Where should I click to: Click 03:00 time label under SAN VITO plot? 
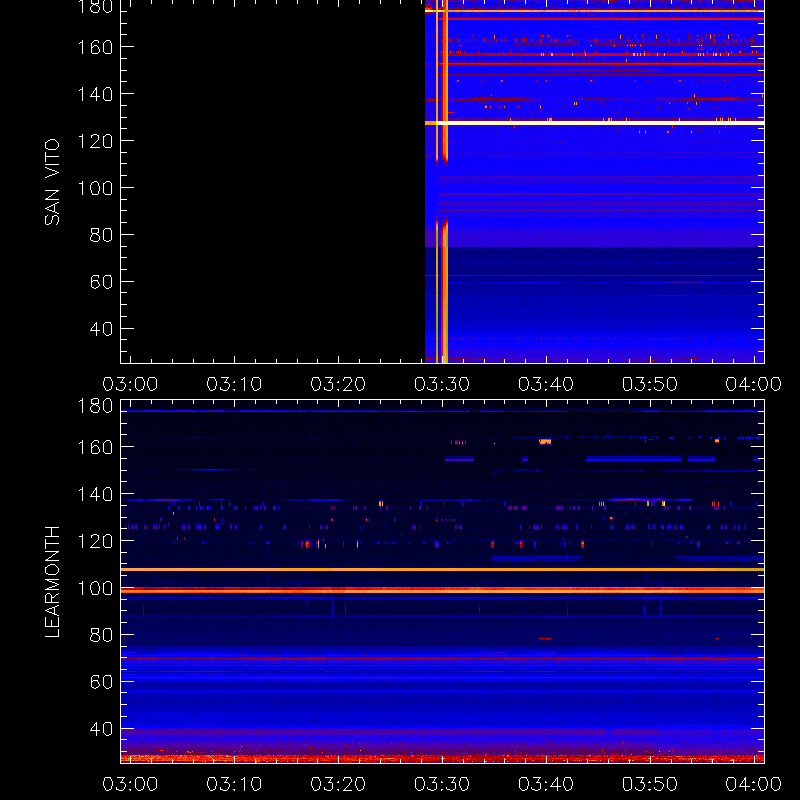130,384
